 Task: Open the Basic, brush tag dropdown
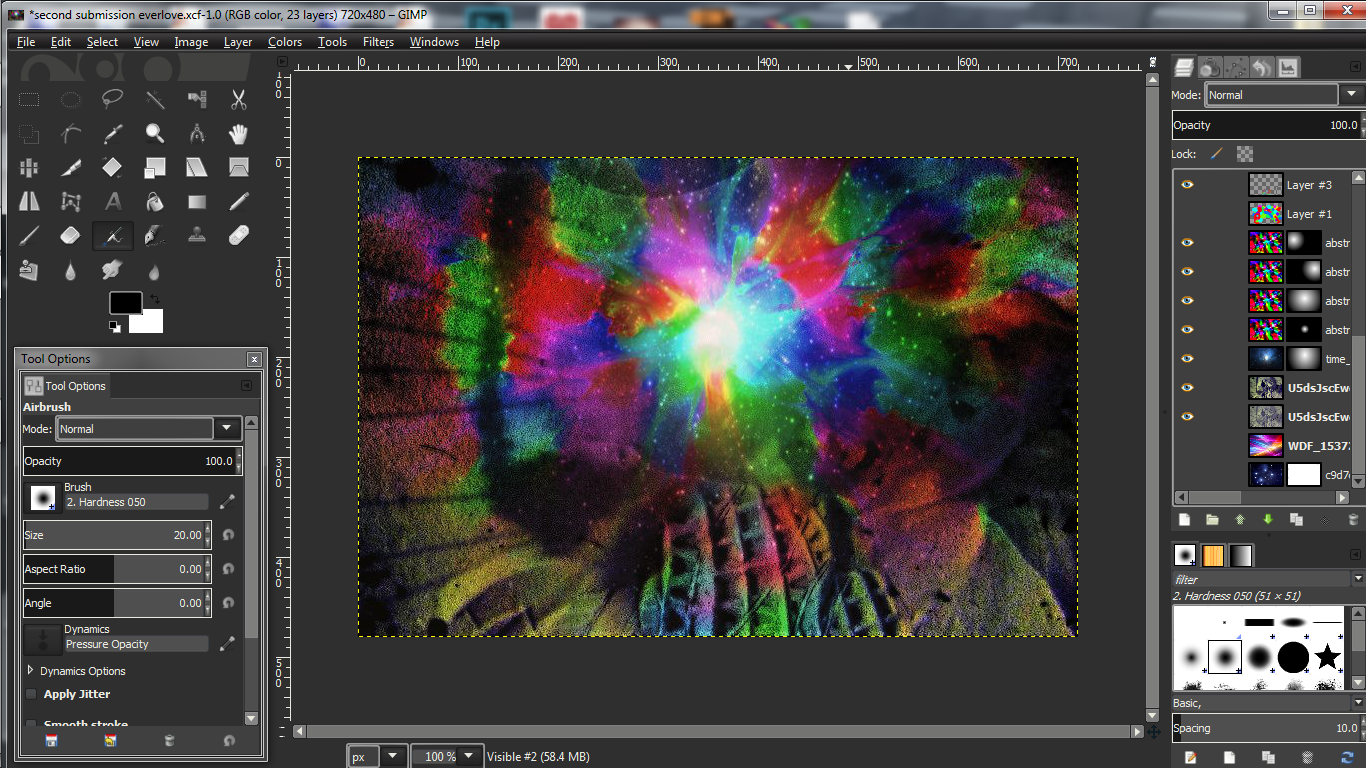click(x=1357, y=703)
